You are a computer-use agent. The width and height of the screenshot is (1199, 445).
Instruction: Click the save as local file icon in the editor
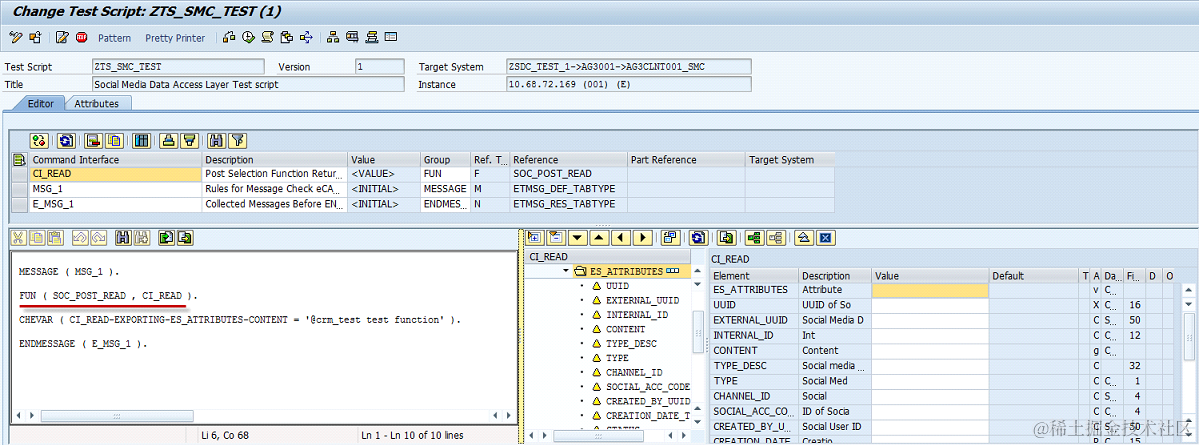(184, 238)
